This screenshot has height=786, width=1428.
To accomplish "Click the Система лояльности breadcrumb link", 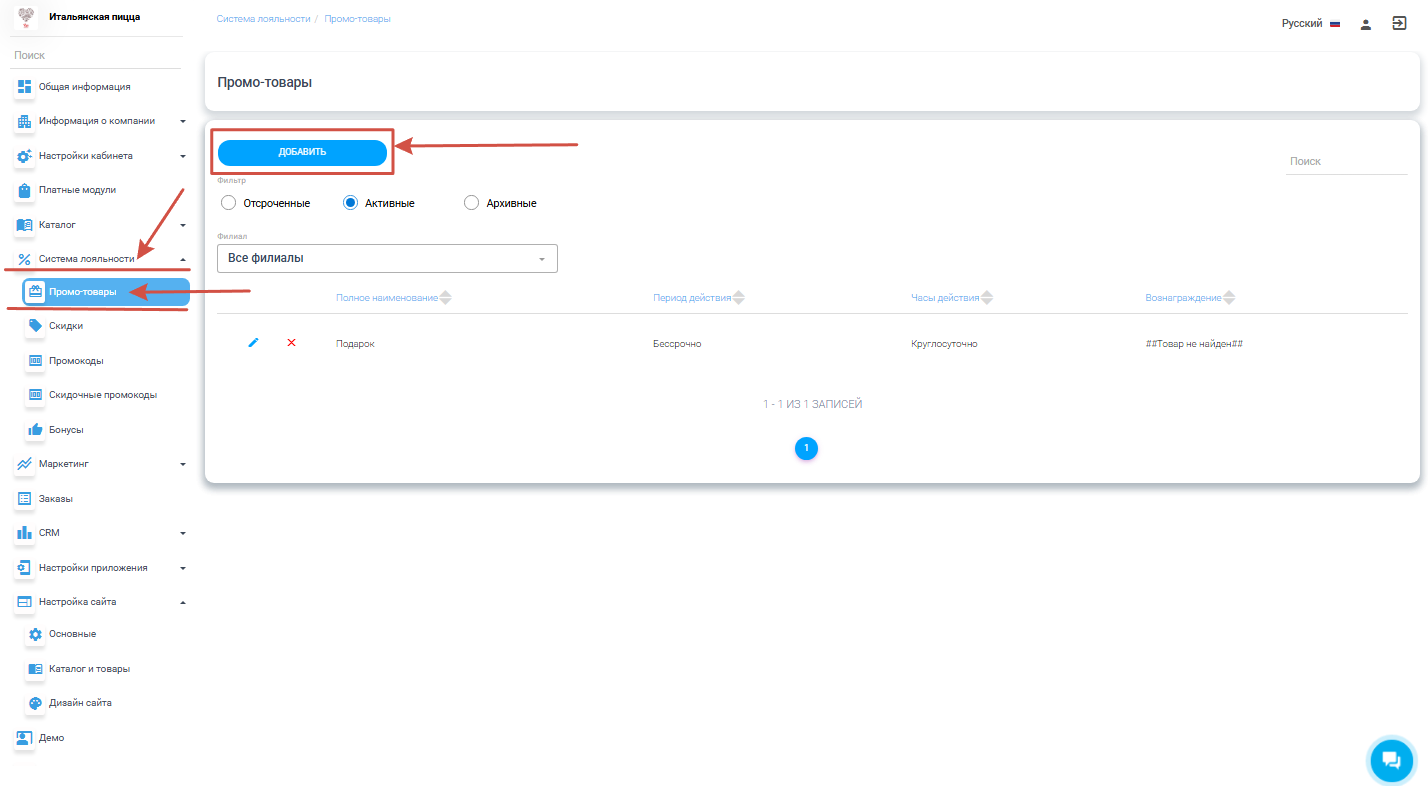I will 263,19.
